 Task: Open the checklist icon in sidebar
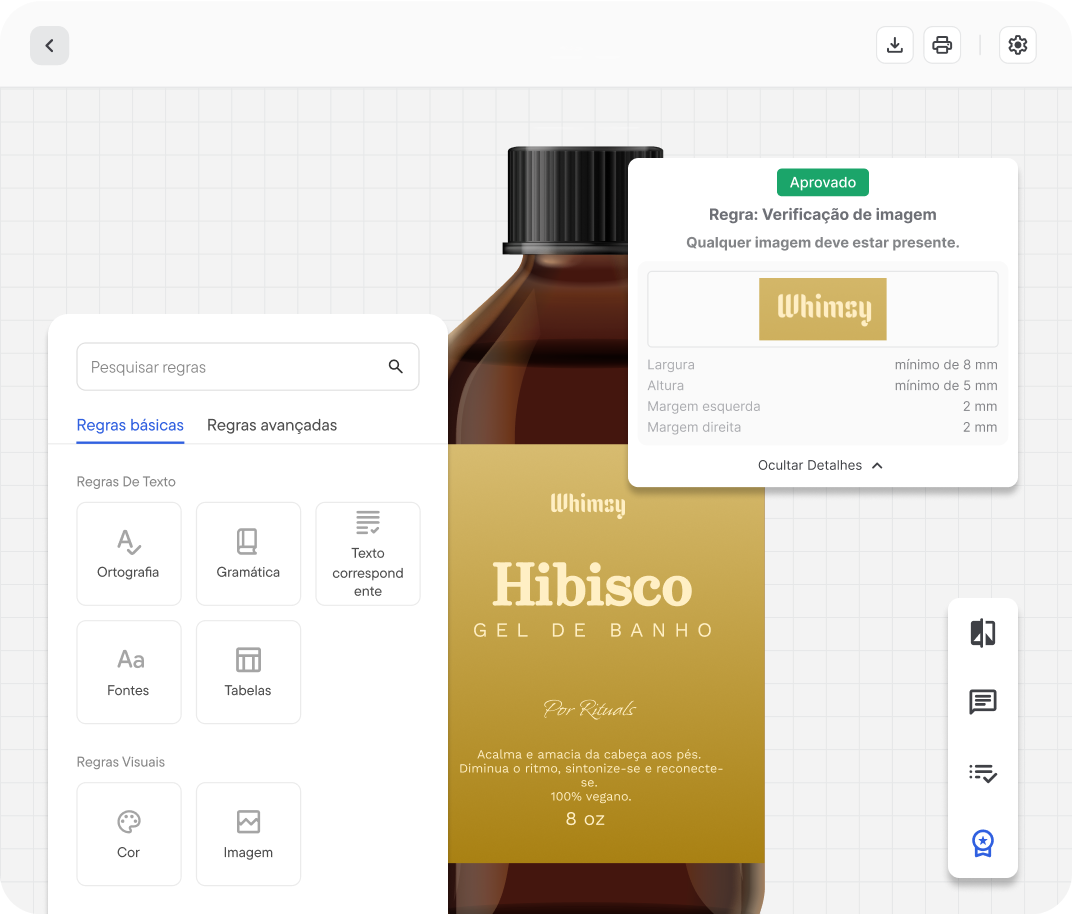pos(983,773)
